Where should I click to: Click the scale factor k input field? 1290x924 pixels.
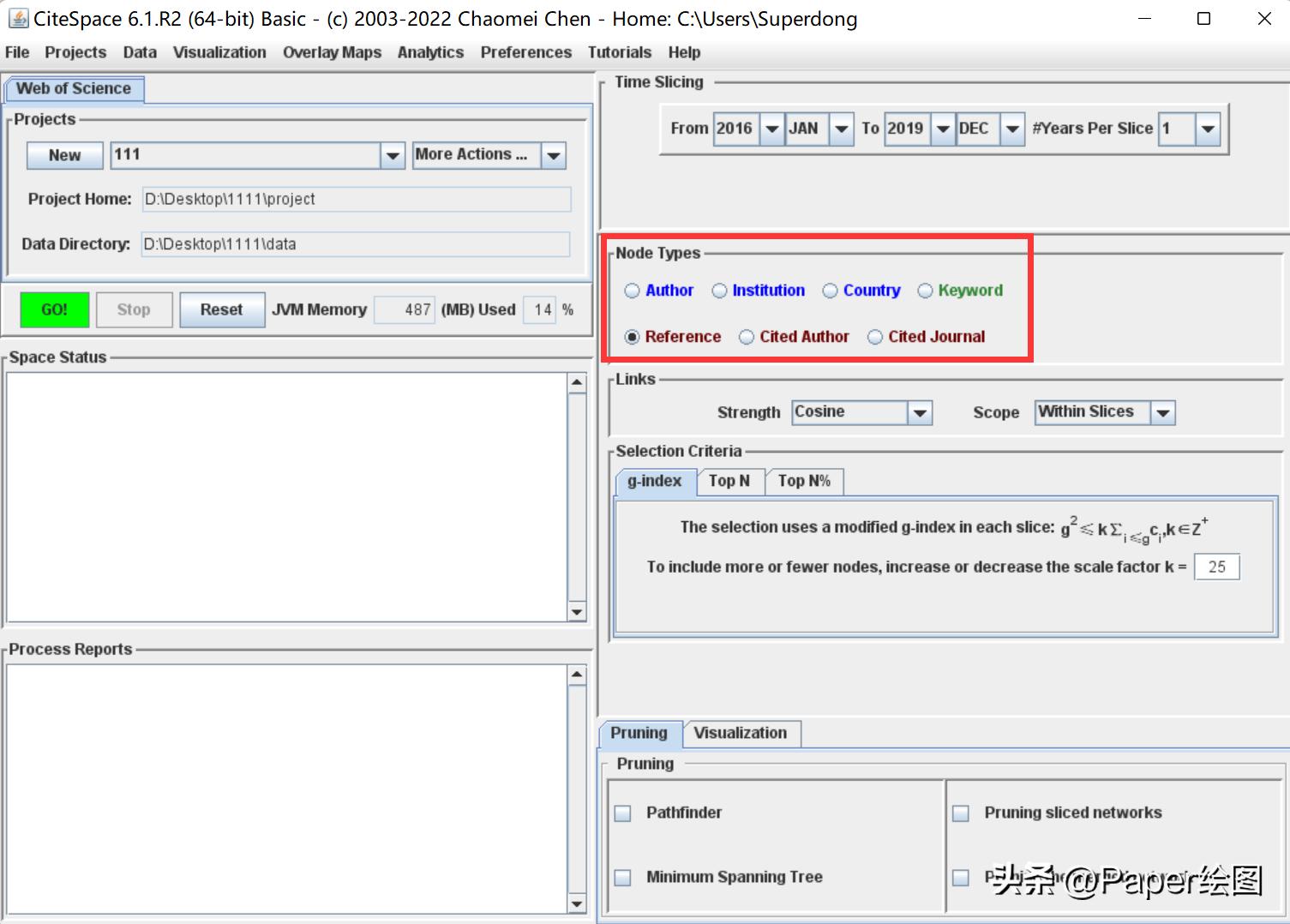pyautogui.click(x=1216, y=567)
